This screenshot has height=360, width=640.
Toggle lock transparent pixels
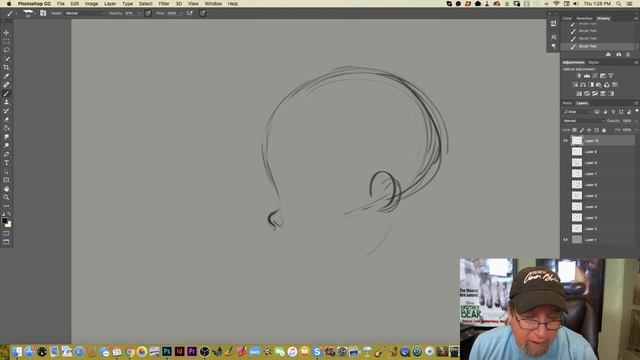574,130
